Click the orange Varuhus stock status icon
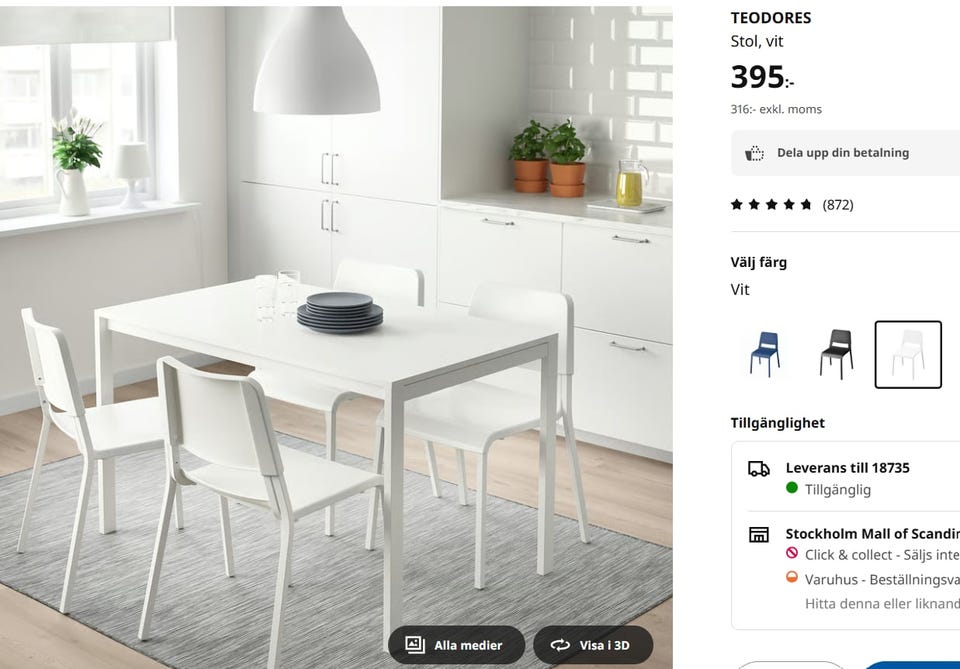 792,577
